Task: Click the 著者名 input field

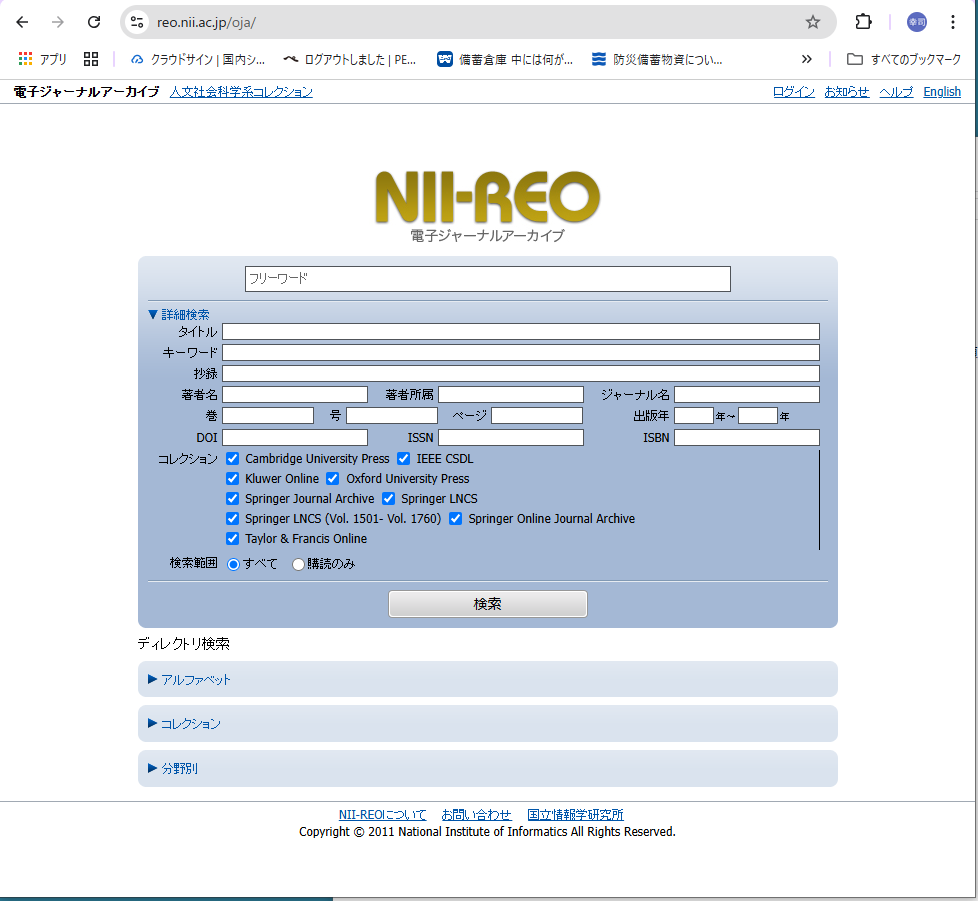Action: click(x=295, y=395)
